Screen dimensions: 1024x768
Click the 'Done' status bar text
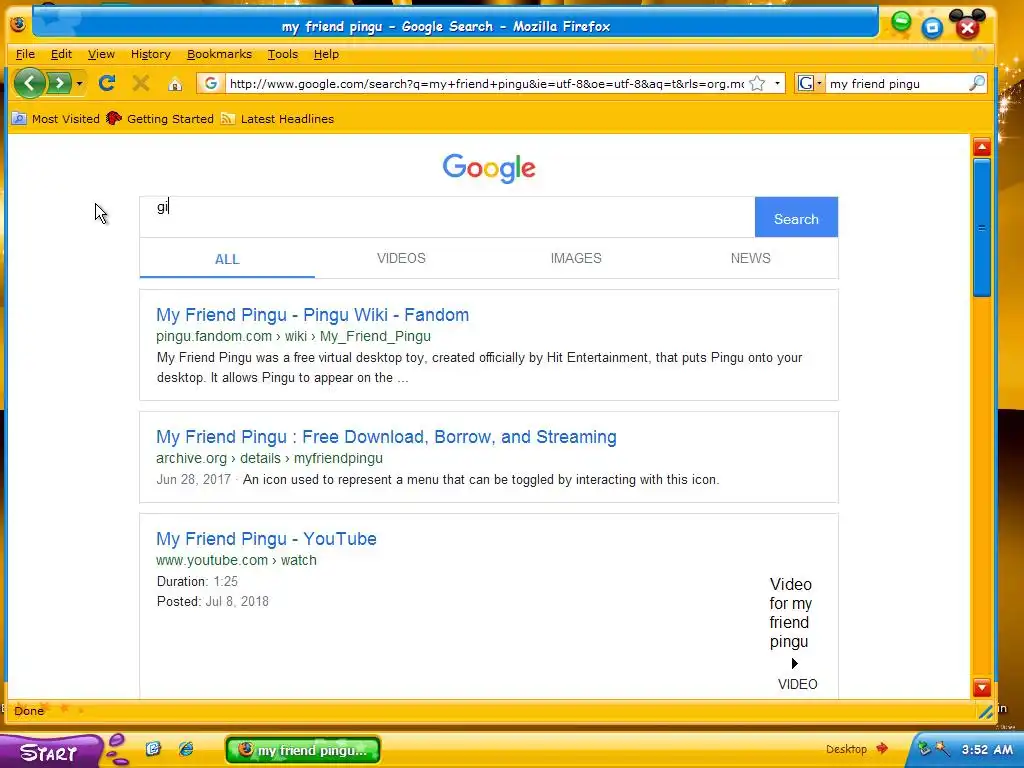29,711
